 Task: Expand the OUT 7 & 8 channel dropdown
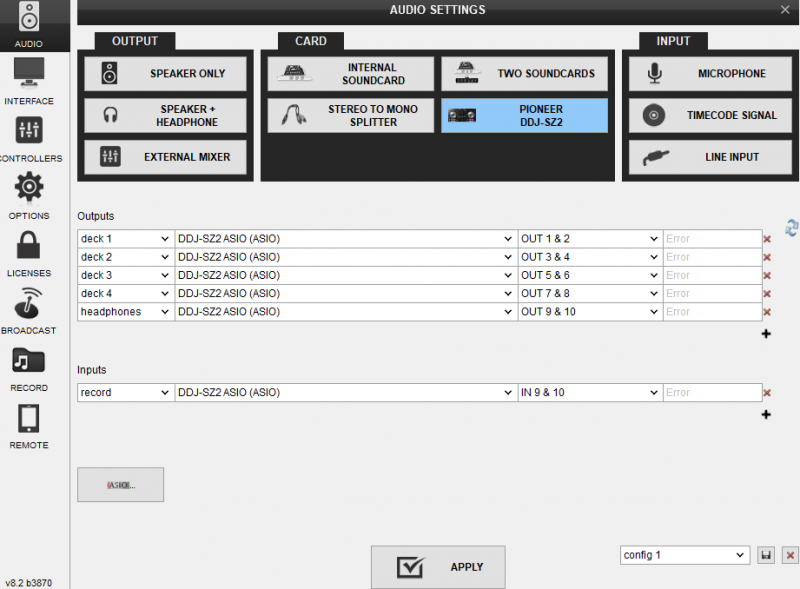click(590, 293)
